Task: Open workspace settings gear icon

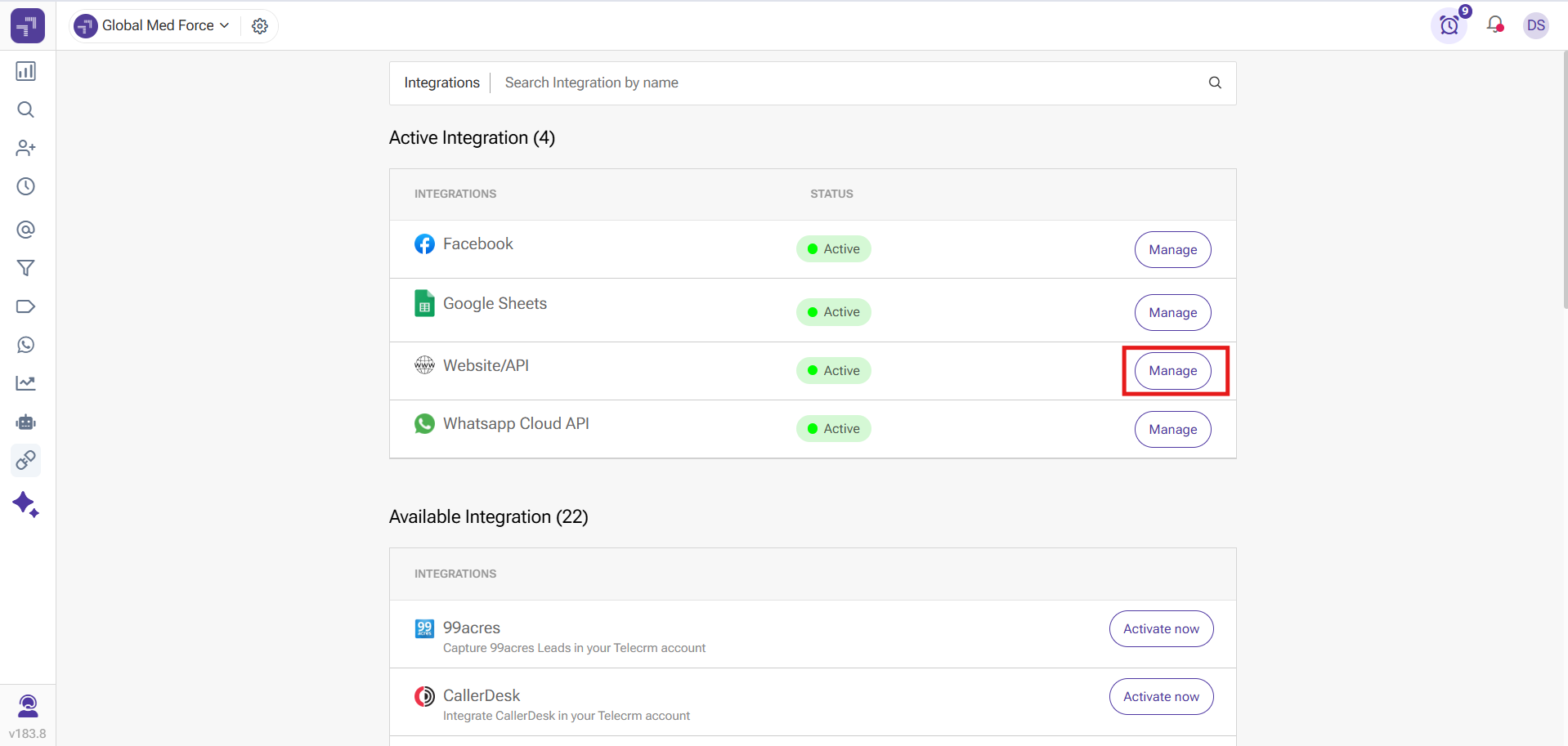Action: [x=260, y=26]
